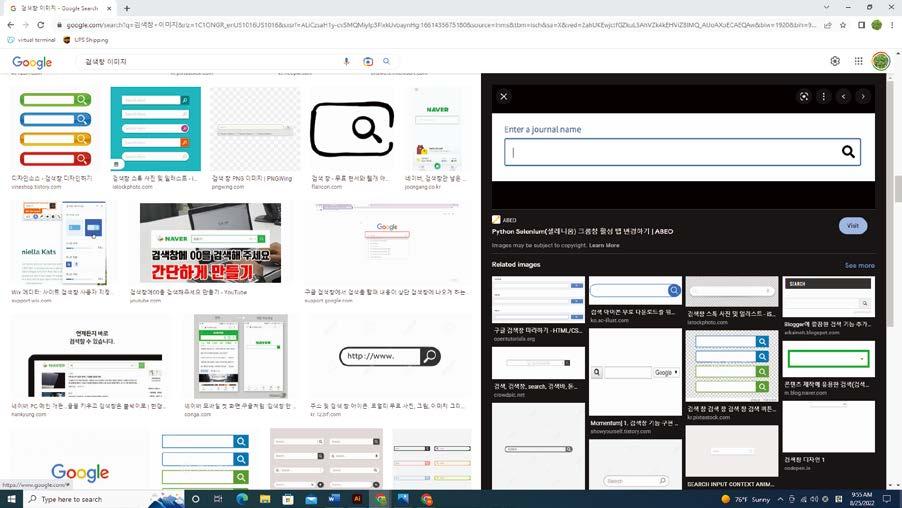Close the Google Search tab
Screen dimensions: 902x508
point(108,8)
